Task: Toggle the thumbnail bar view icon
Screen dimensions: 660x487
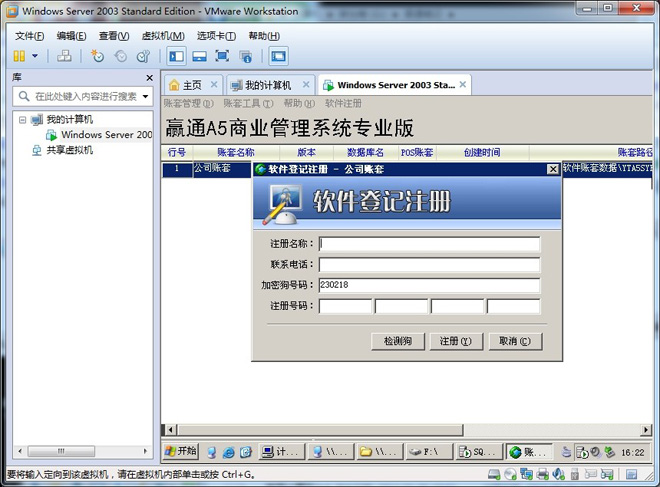Action: [199, 56]
